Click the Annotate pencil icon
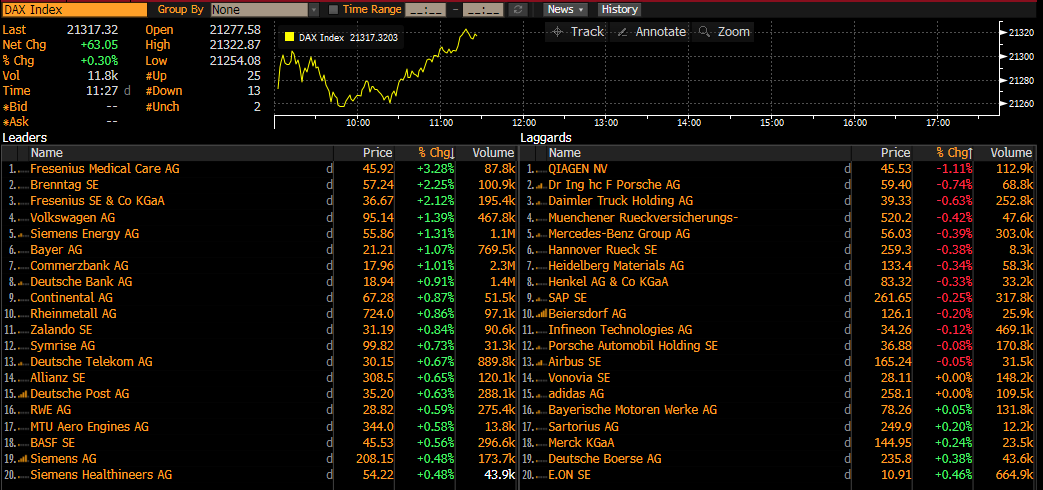 point(623,32)
